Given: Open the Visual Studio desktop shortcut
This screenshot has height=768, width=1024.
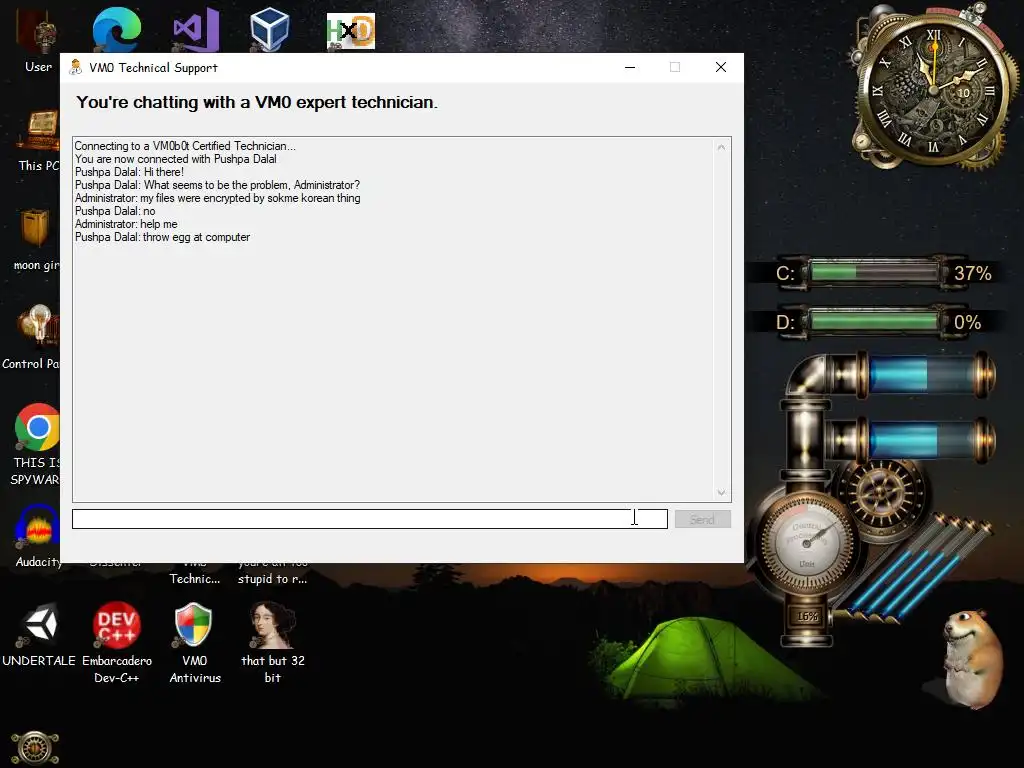Looking at the screenshot, I should pos(195,29).
